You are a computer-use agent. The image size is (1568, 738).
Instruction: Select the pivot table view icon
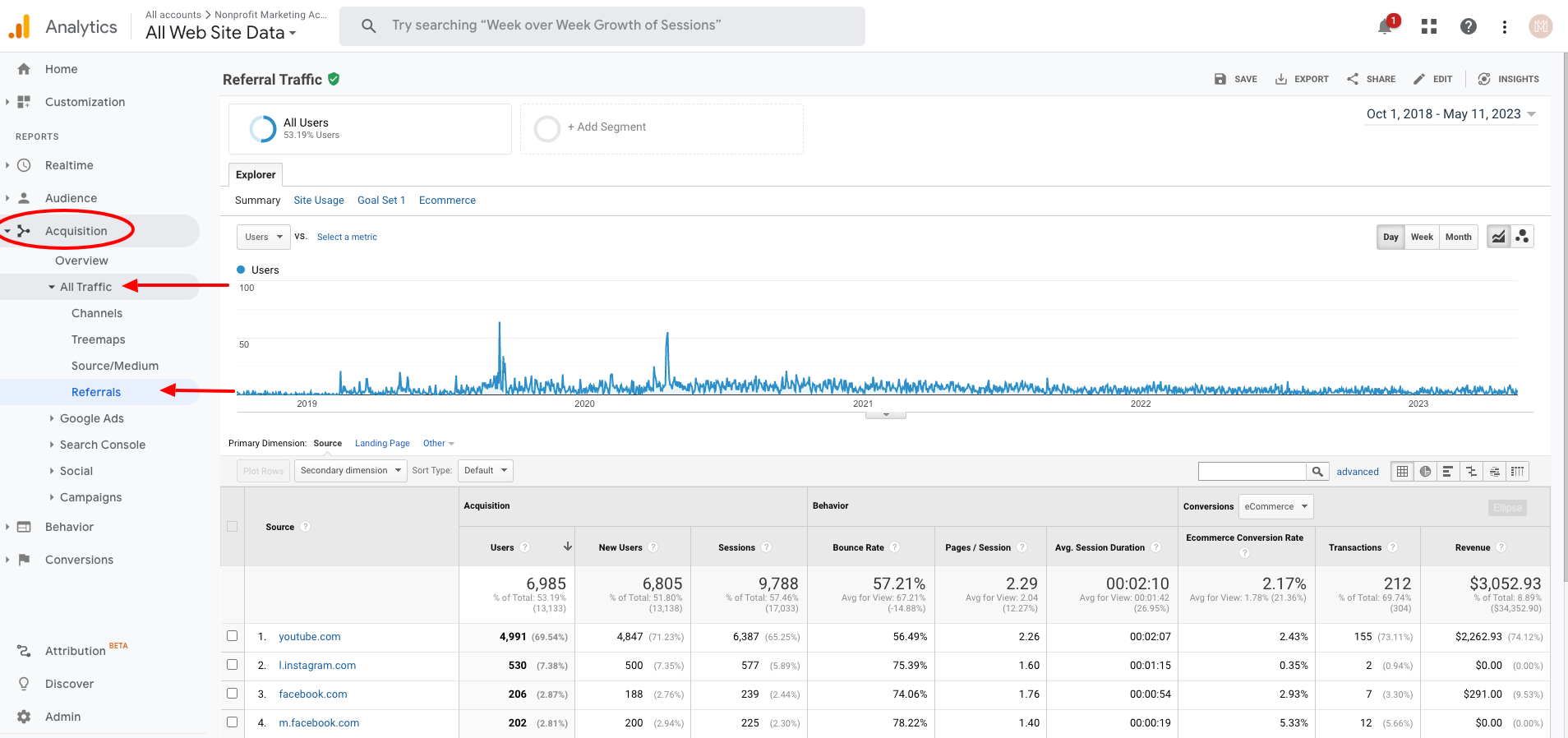pos(1517,471)
